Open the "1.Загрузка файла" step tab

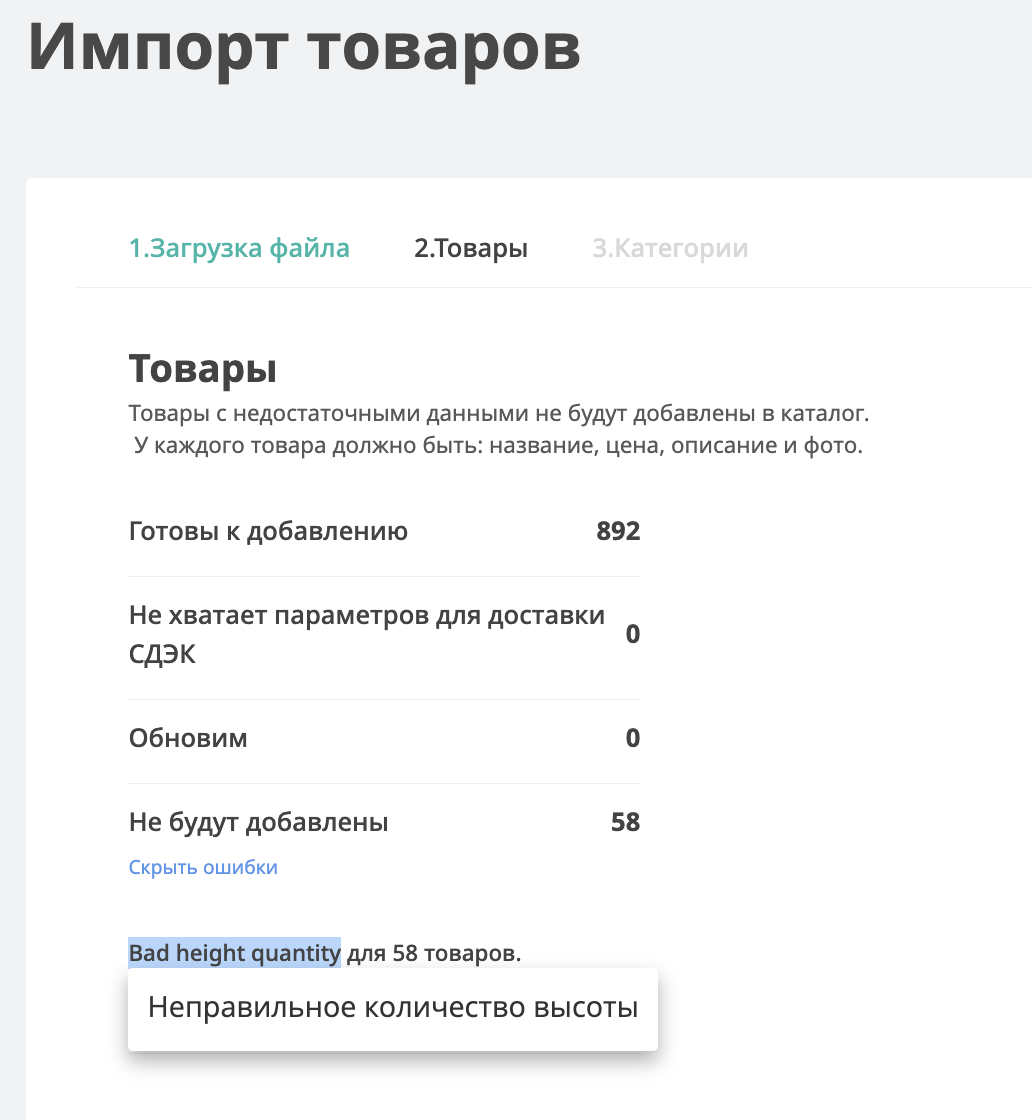(239, 248)
